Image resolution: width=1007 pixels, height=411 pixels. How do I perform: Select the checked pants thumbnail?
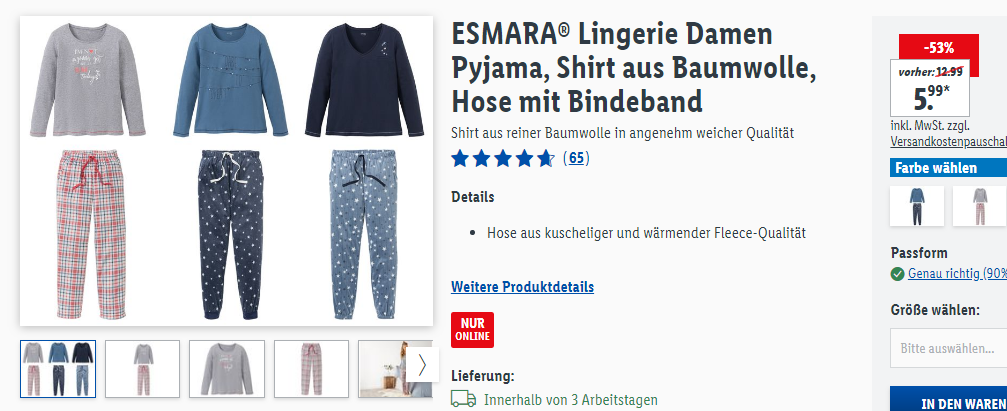pos(311,369)
